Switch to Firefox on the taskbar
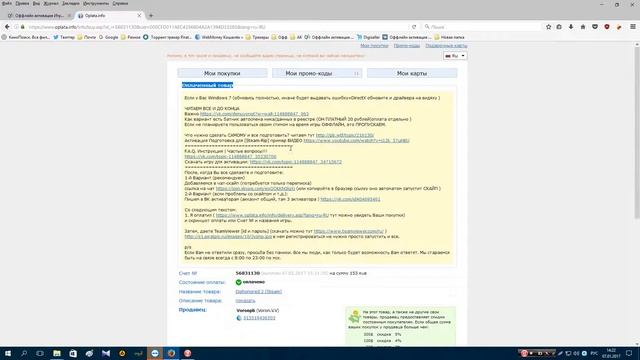The height and width of the screenshot is (360, 640). pos(171,353)
